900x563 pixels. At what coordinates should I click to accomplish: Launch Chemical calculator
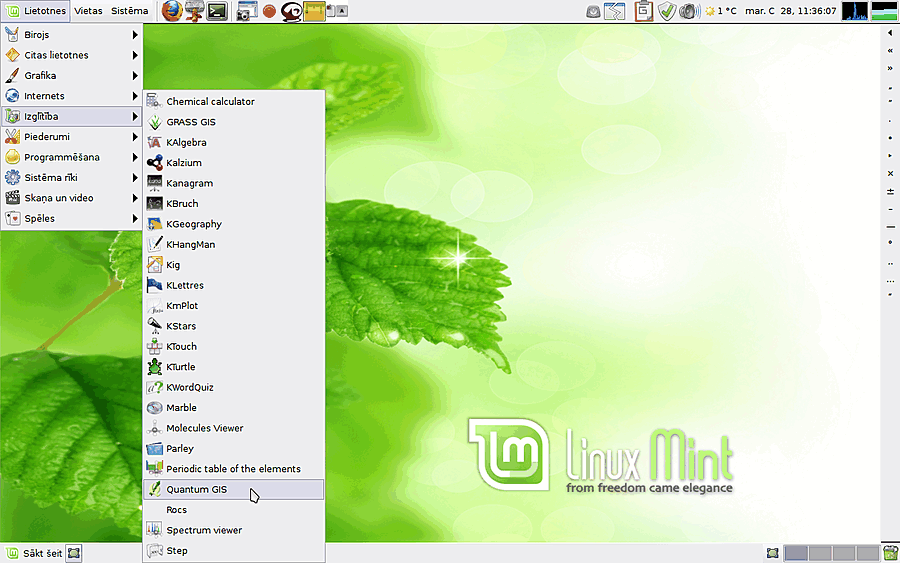coord(234,102)
